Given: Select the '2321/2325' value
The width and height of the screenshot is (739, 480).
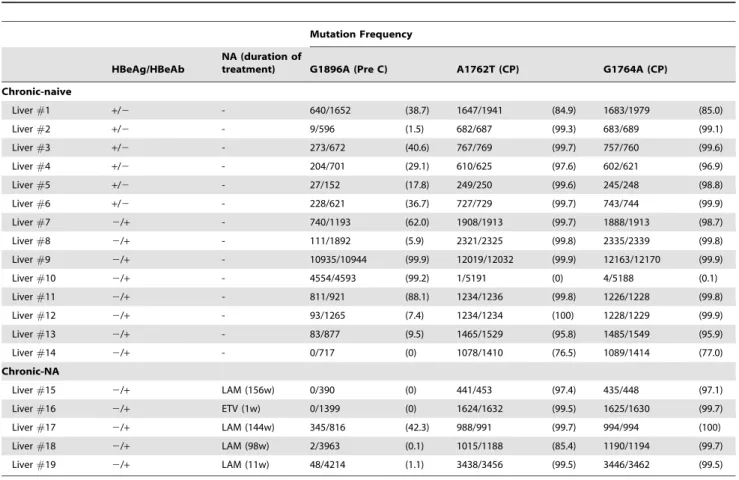Looking at the screenshot, I should (x=479, y=240).
